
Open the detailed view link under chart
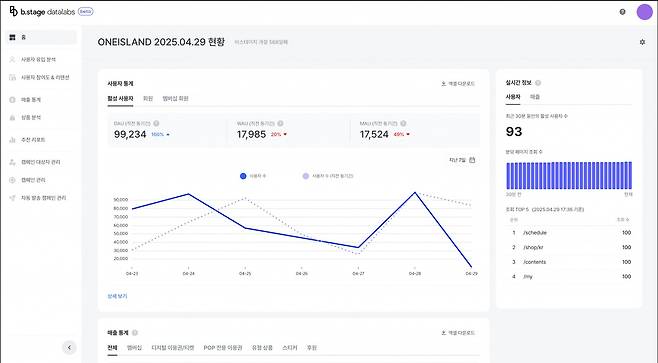click(117, 296)
